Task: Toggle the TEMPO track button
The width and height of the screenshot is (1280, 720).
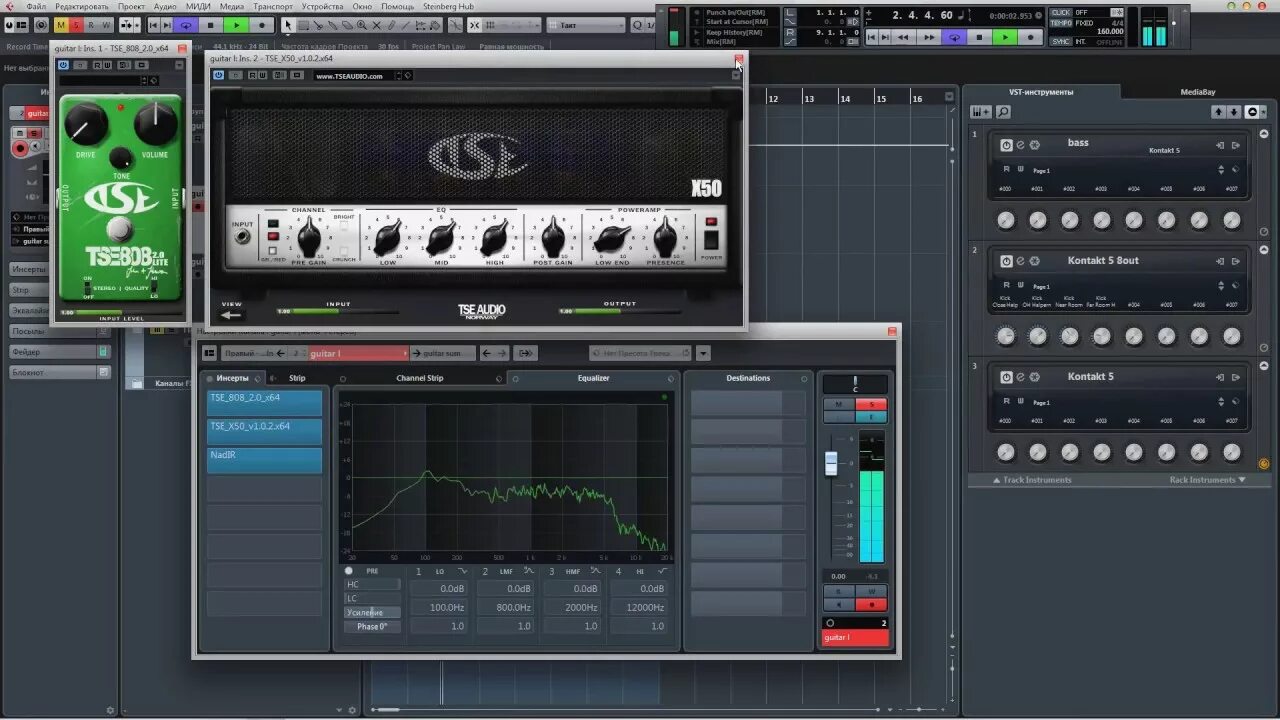Action: (1061, 22)
